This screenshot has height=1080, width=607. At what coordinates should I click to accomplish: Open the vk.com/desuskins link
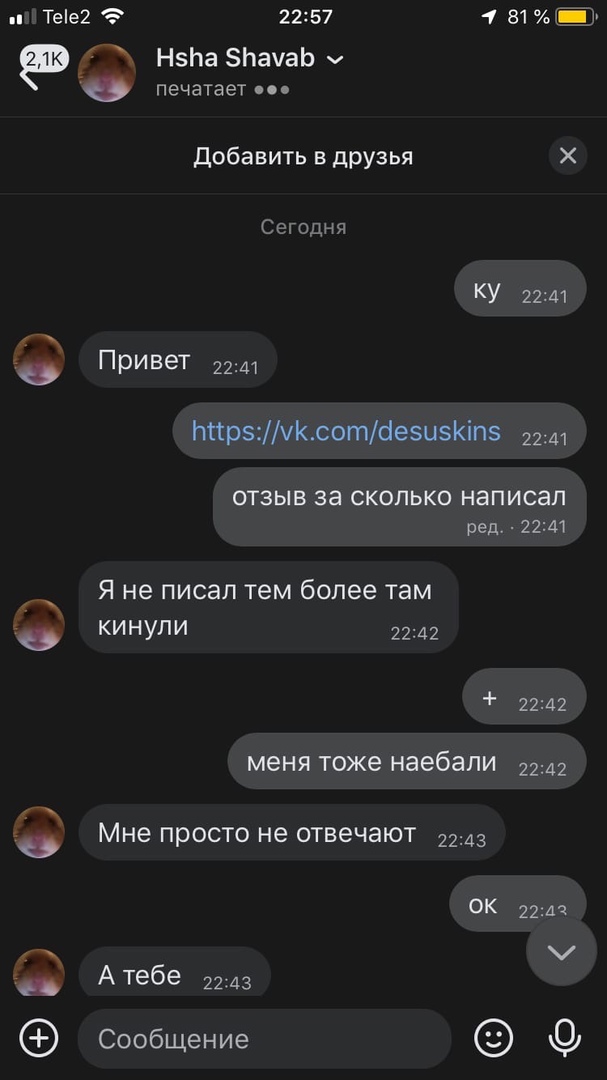tap(346, 430)
